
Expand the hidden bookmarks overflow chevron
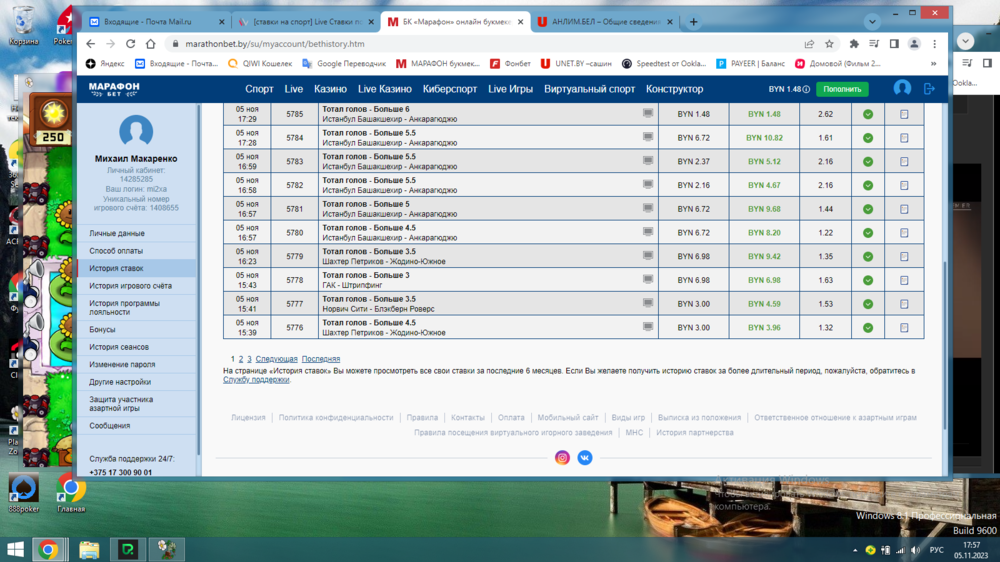(933, 63)
